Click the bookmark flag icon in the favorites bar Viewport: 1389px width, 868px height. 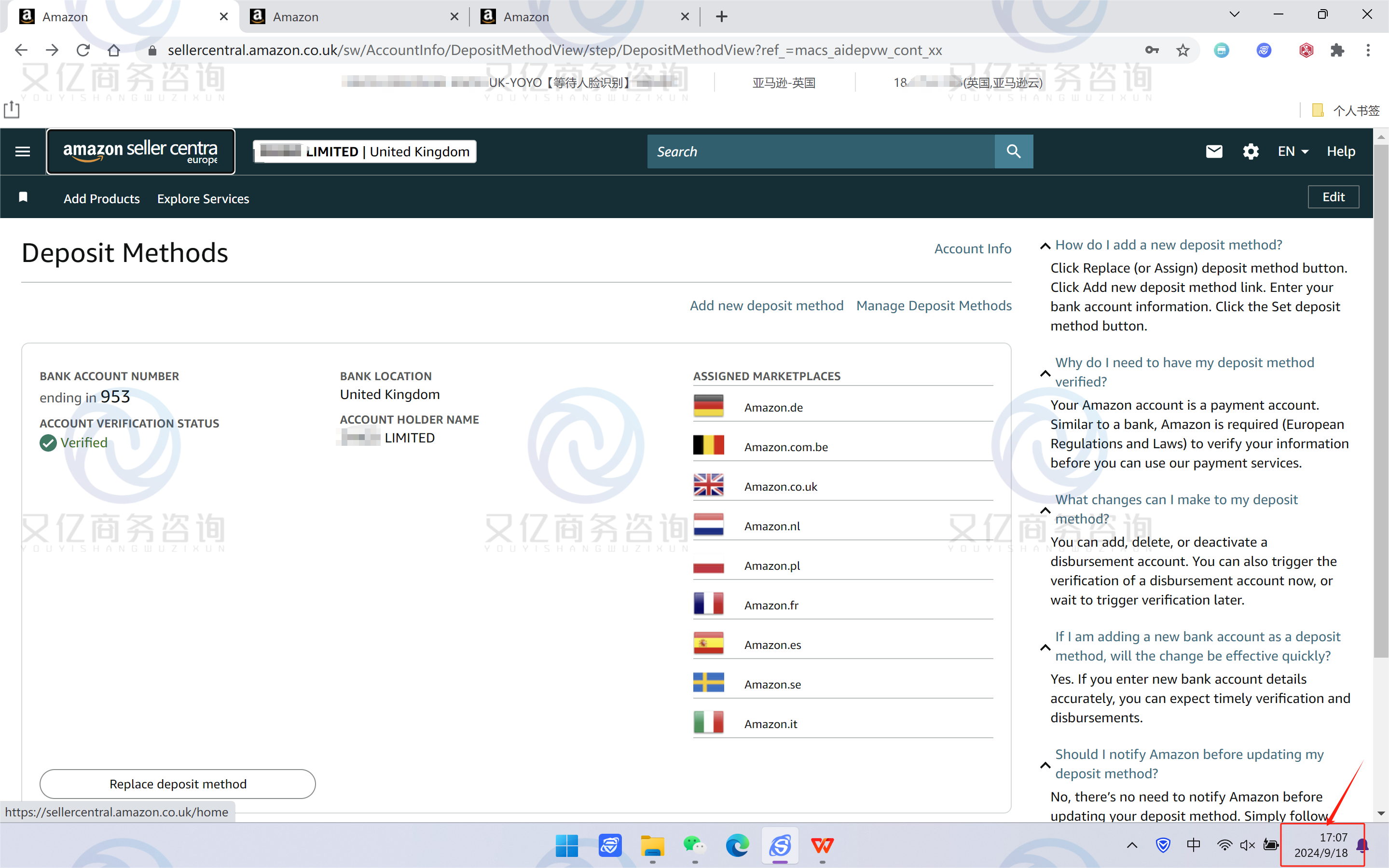pos(24,197)
